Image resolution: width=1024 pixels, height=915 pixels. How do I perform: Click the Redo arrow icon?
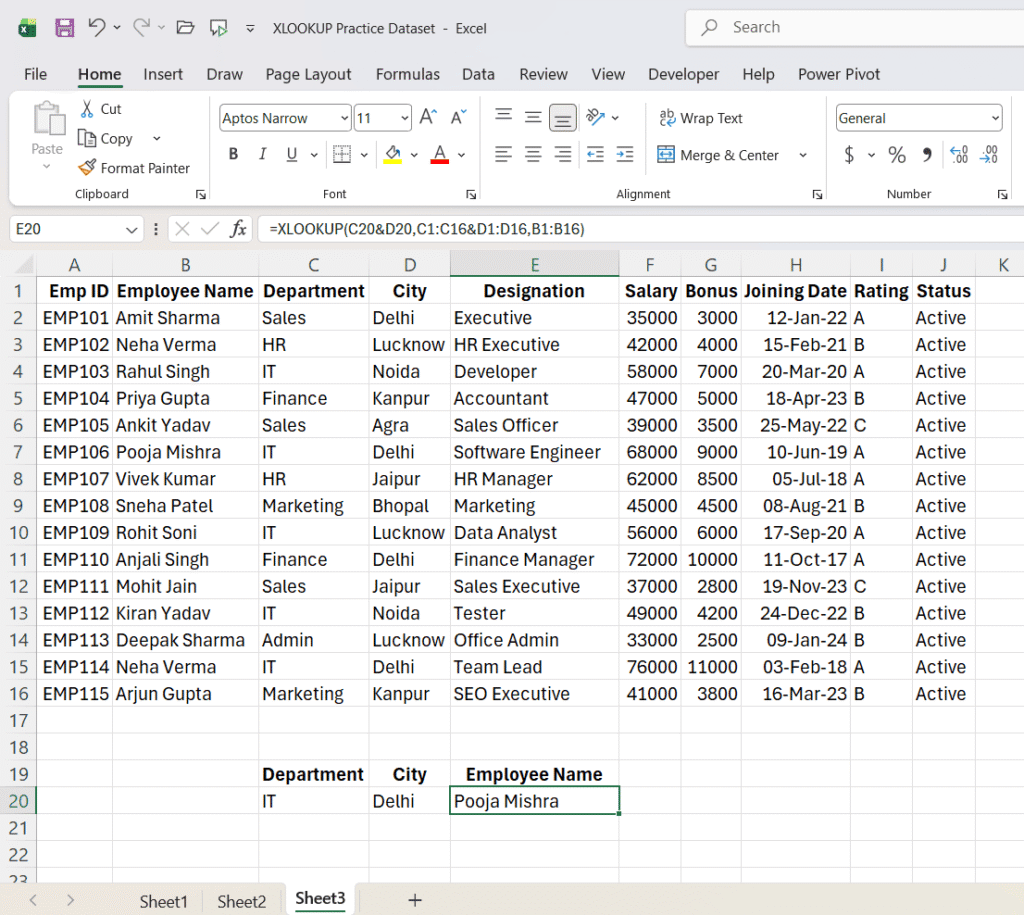(141, 27)
